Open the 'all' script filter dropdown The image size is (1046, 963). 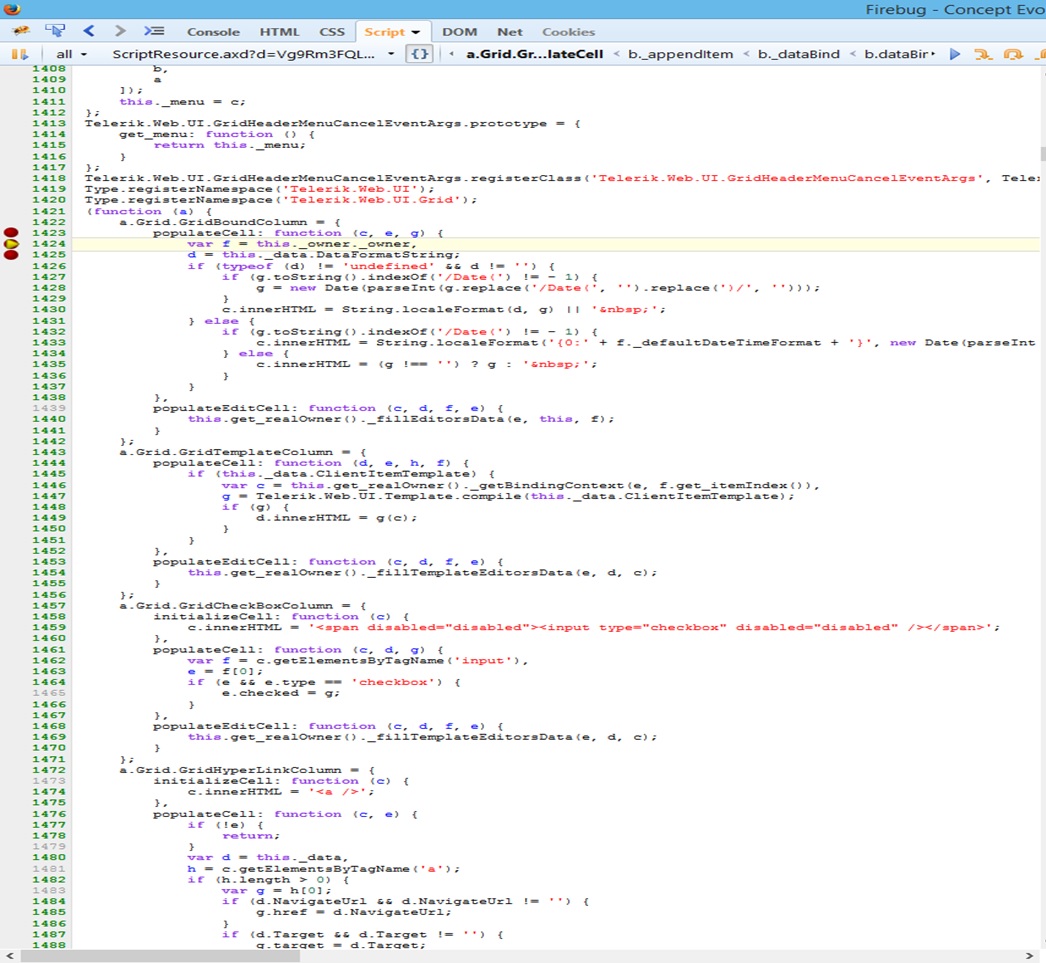coord(71,54)
